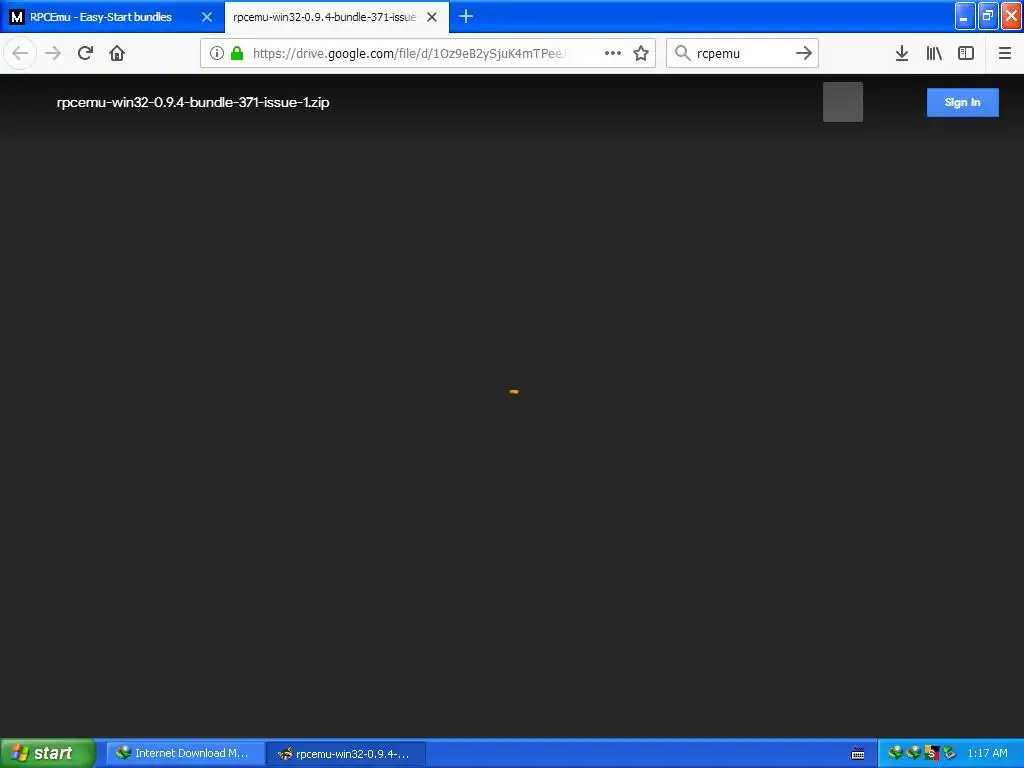Reload the current page
Viewport: 1024px width, 768px height.
pos(86,53)
